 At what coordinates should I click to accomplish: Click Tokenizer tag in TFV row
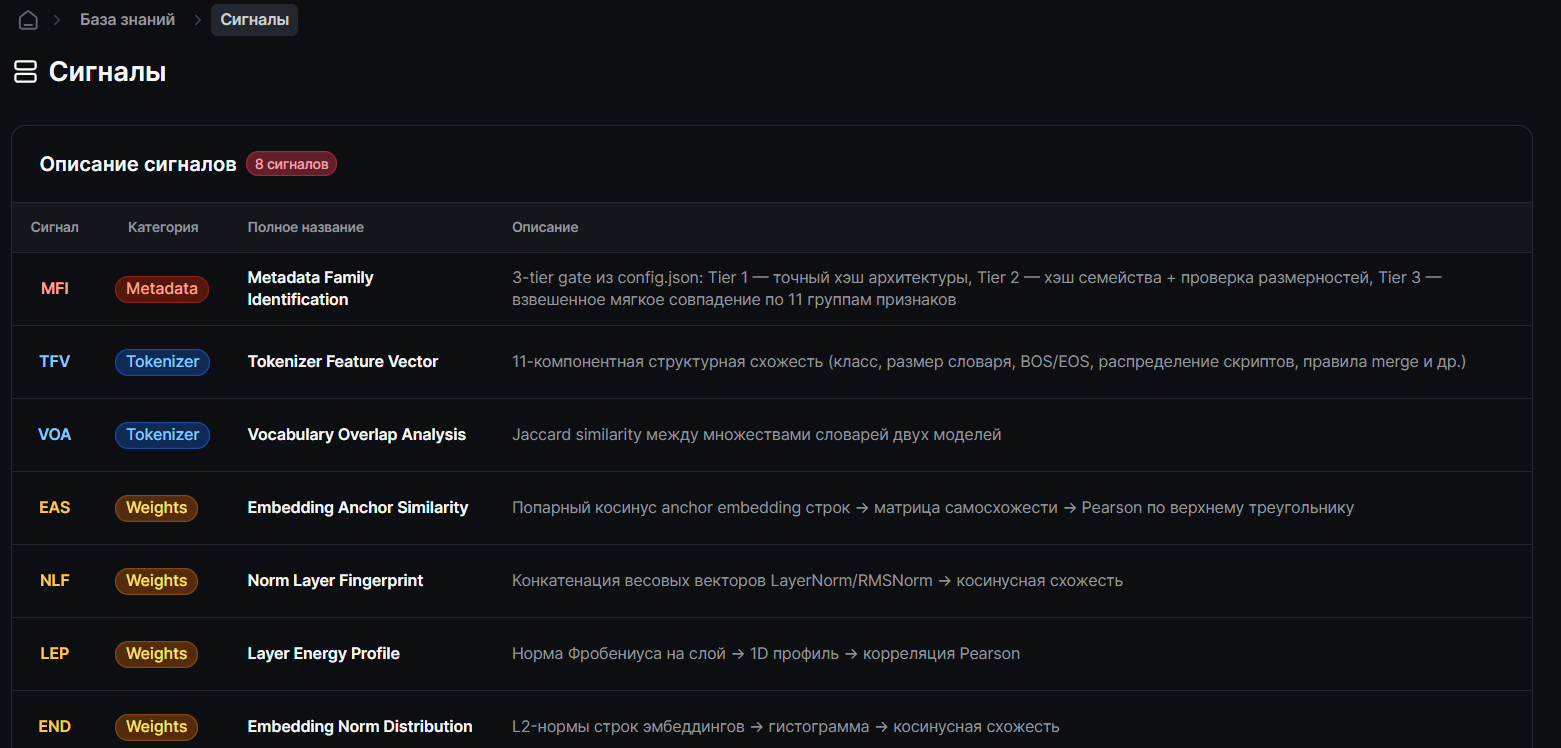[162, 362]
